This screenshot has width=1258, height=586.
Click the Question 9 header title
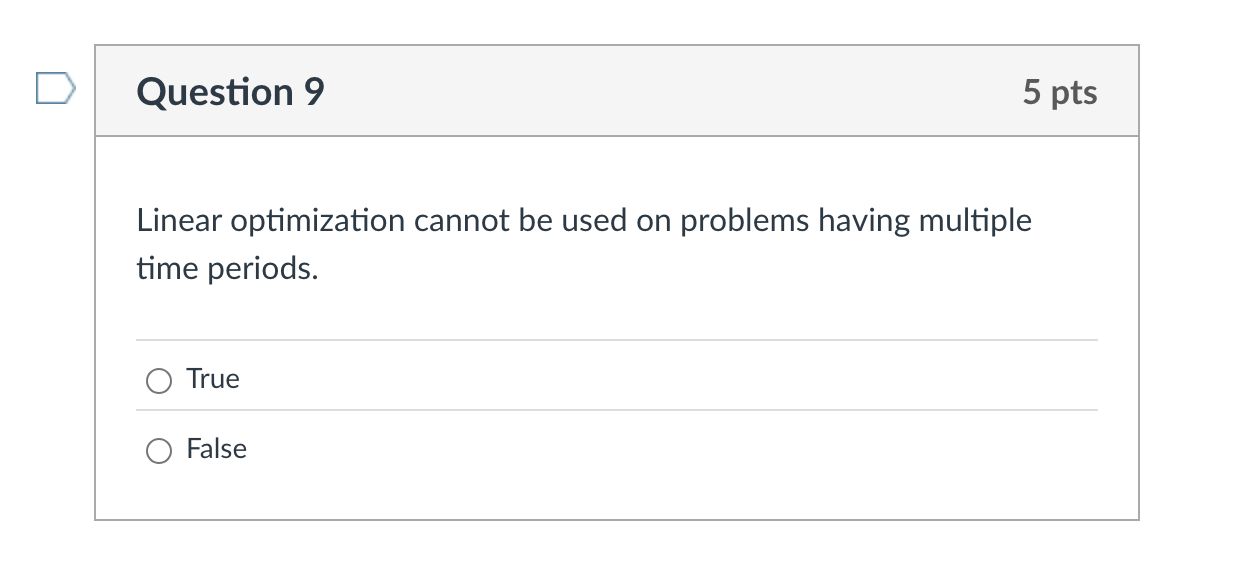point(229,91)
